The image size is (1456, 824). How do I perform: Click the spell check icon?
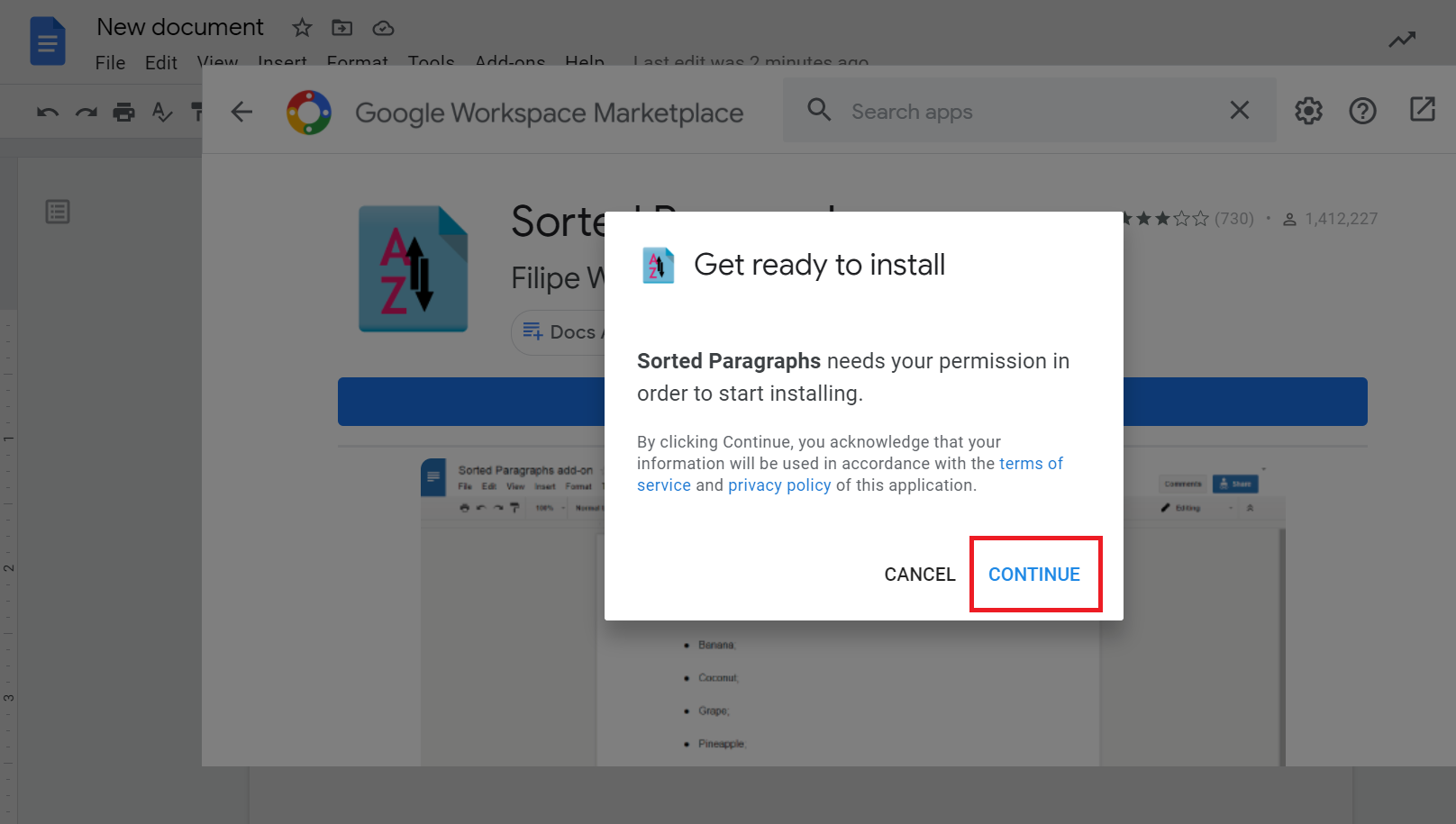(x=162, y=112)
